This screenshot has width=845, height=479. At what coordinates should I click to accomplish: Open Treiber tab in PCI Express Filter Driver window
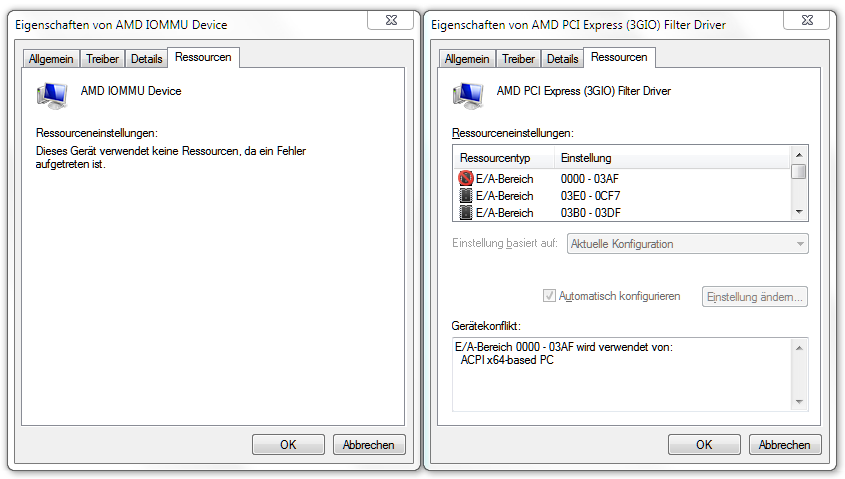518,59
